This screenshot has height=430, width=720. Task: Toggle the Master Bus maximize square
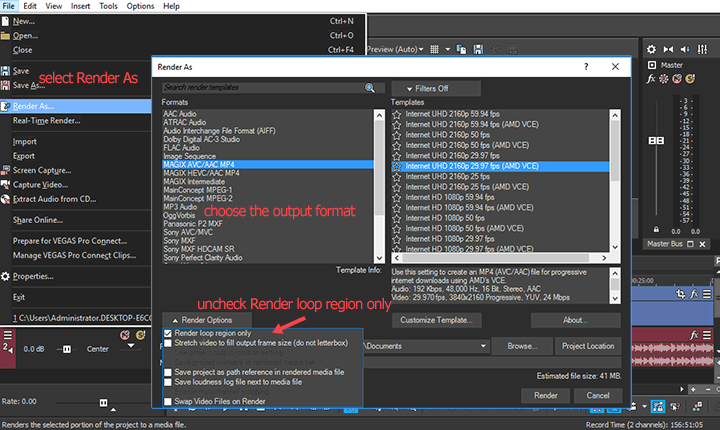pyautogui.click(x=690, y=244)
